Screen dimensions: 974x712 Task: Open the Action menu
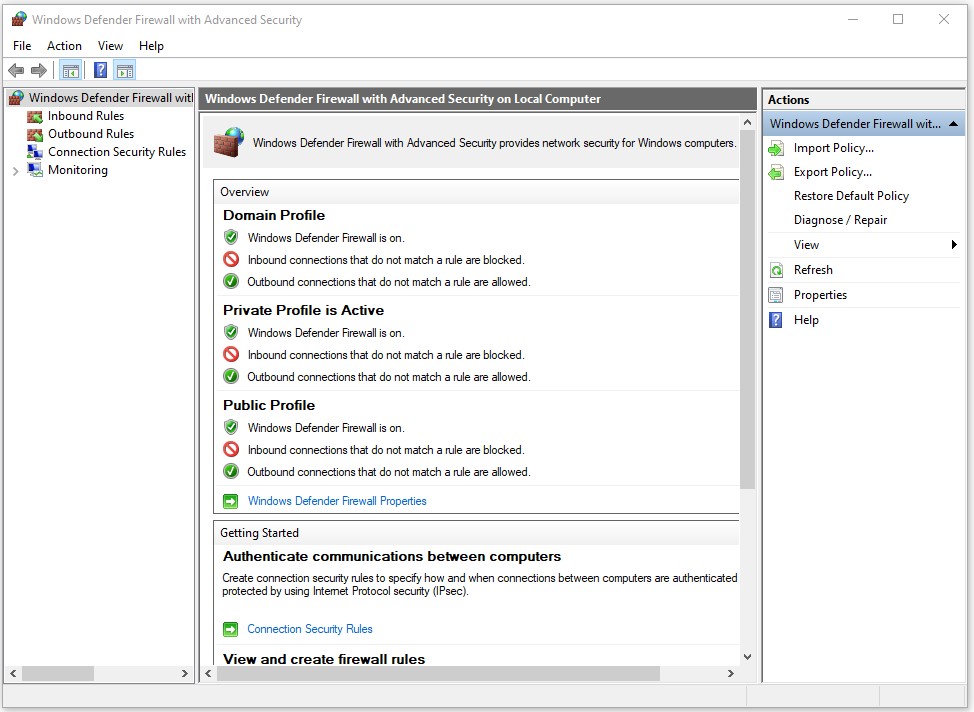tap(64, 46)
